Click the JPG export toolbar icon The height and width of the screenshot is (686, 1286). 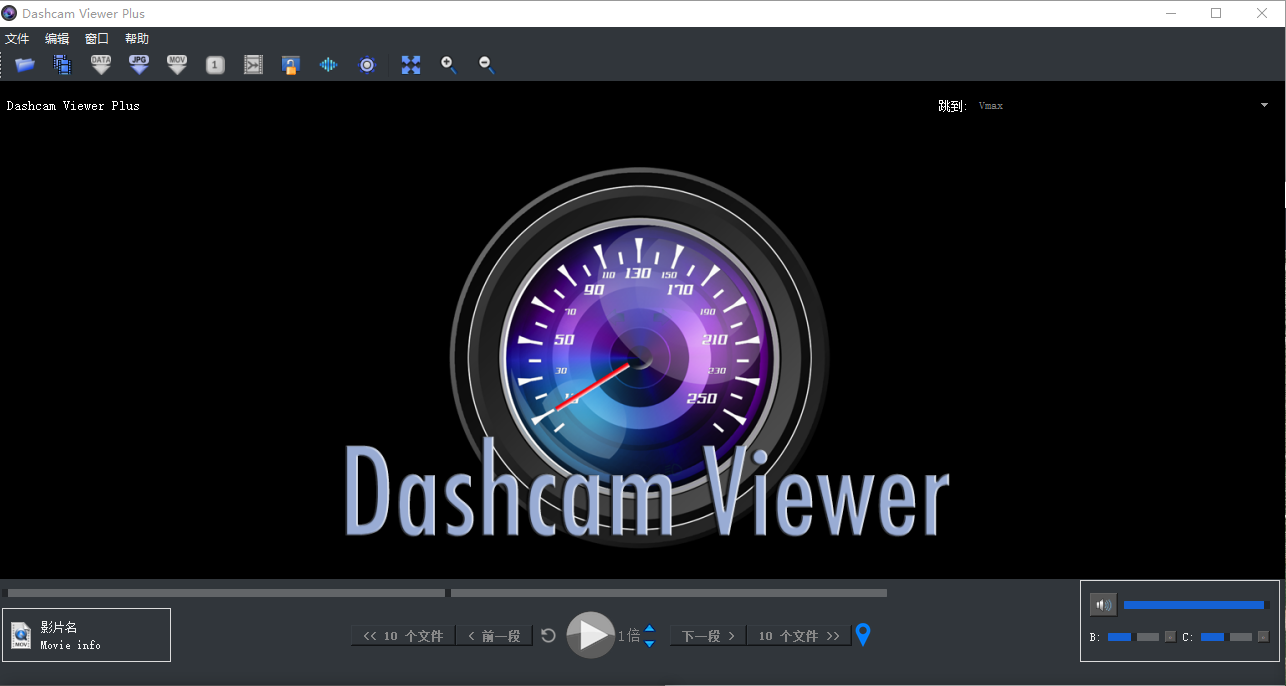(139, 65)
